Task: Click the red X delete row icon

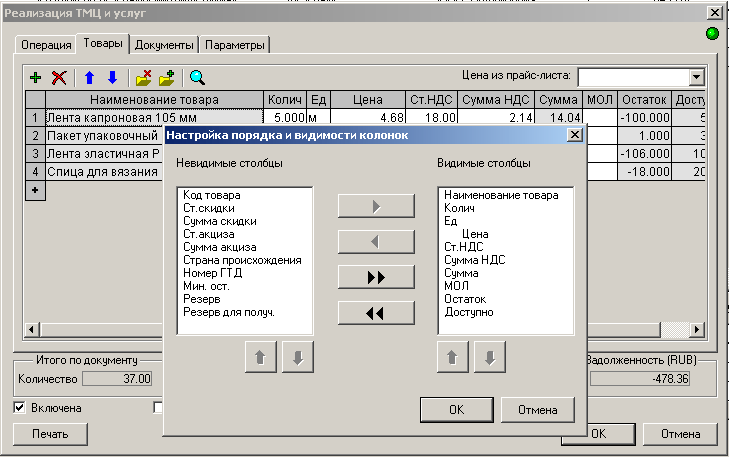Action: coord(59,78)
